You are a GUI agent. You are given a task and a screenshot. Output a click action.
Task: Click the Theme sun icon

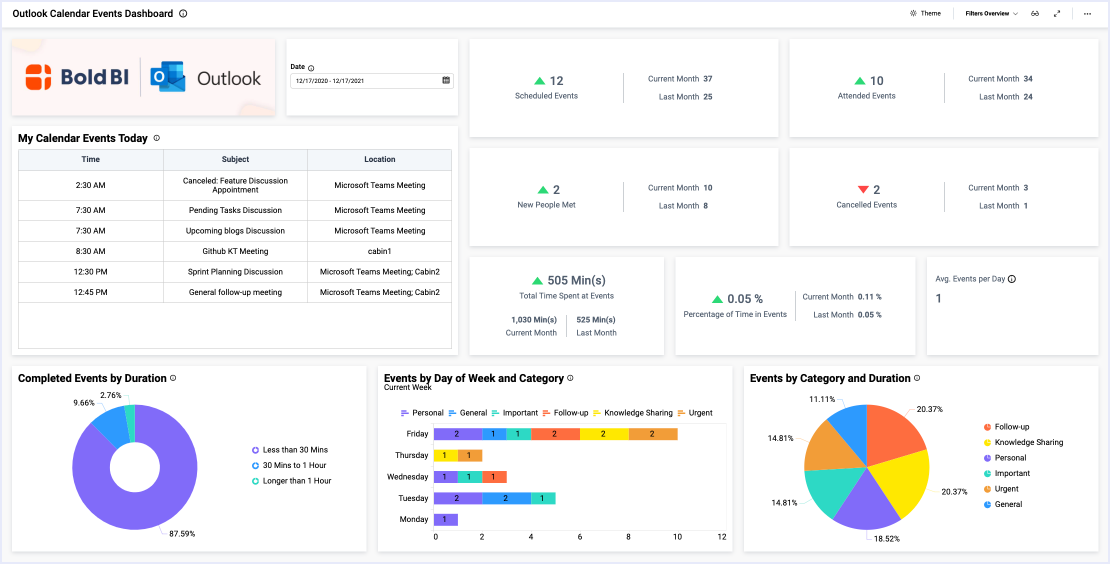913,14
